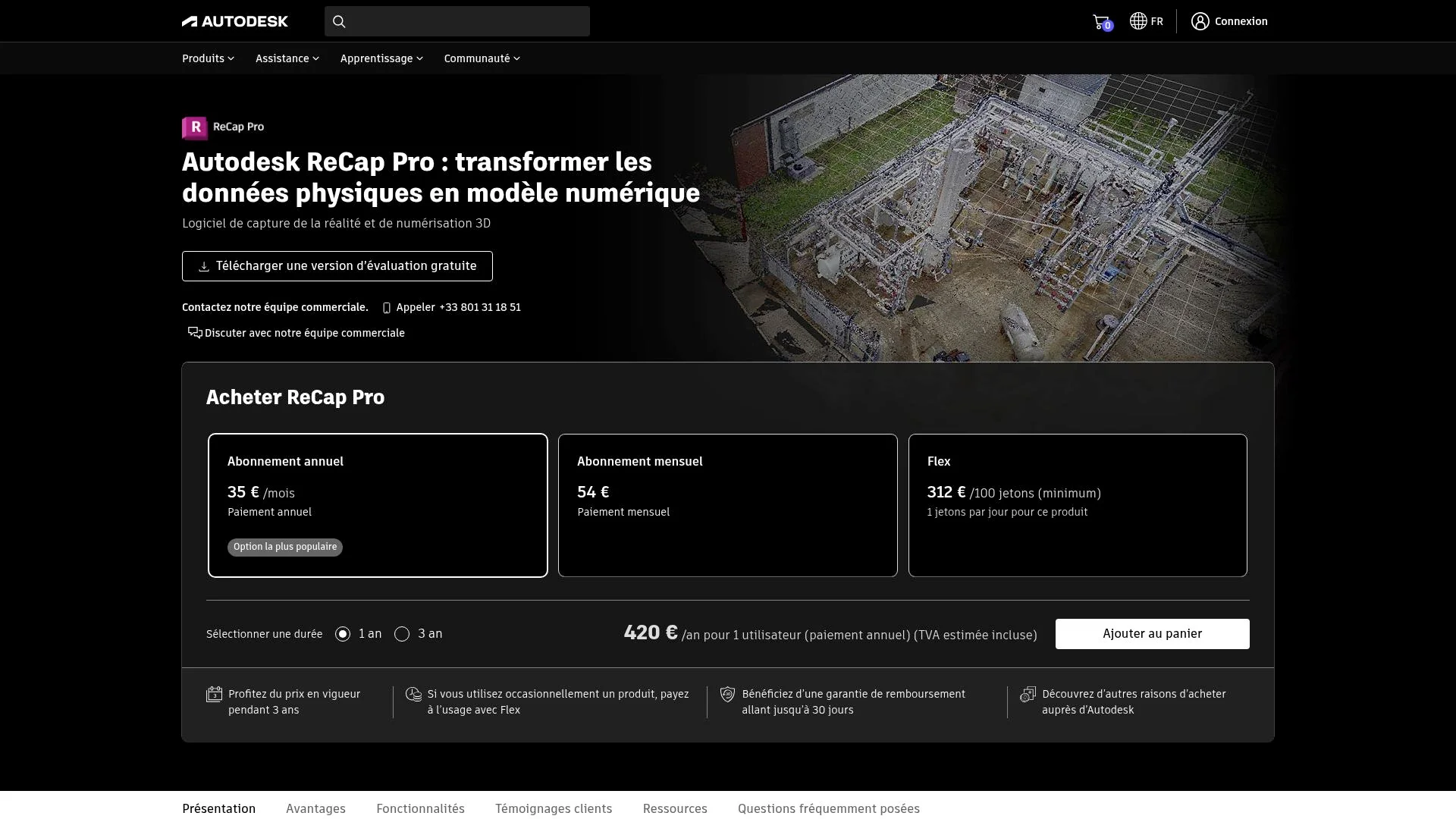The width and height of the screenshot is (1456, 819).
Task: Choose the Abonnement mensuel plan card
Action: (x=727, y=505)
